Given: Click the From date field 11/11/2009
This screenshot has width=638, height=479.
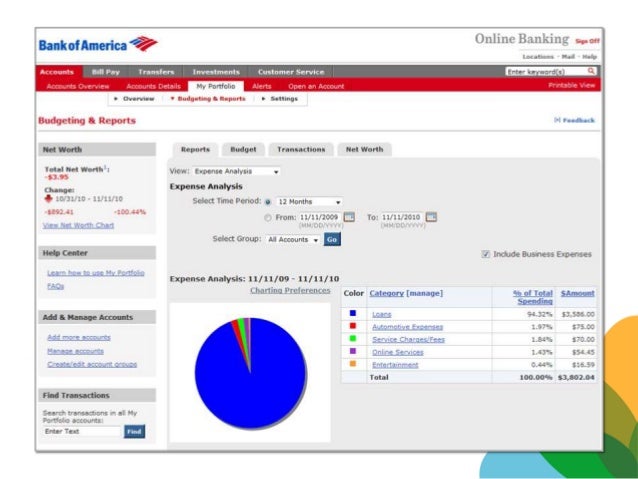Looking at the screenshot, I should pyautogui.click(x=319, y=217).
